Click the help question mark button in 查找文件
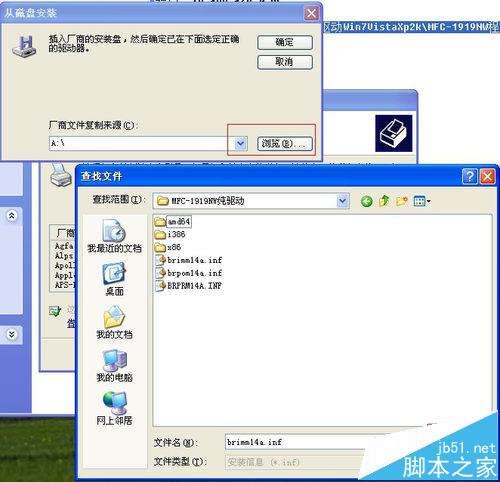500x482 pixels. [x=470, y=176]
